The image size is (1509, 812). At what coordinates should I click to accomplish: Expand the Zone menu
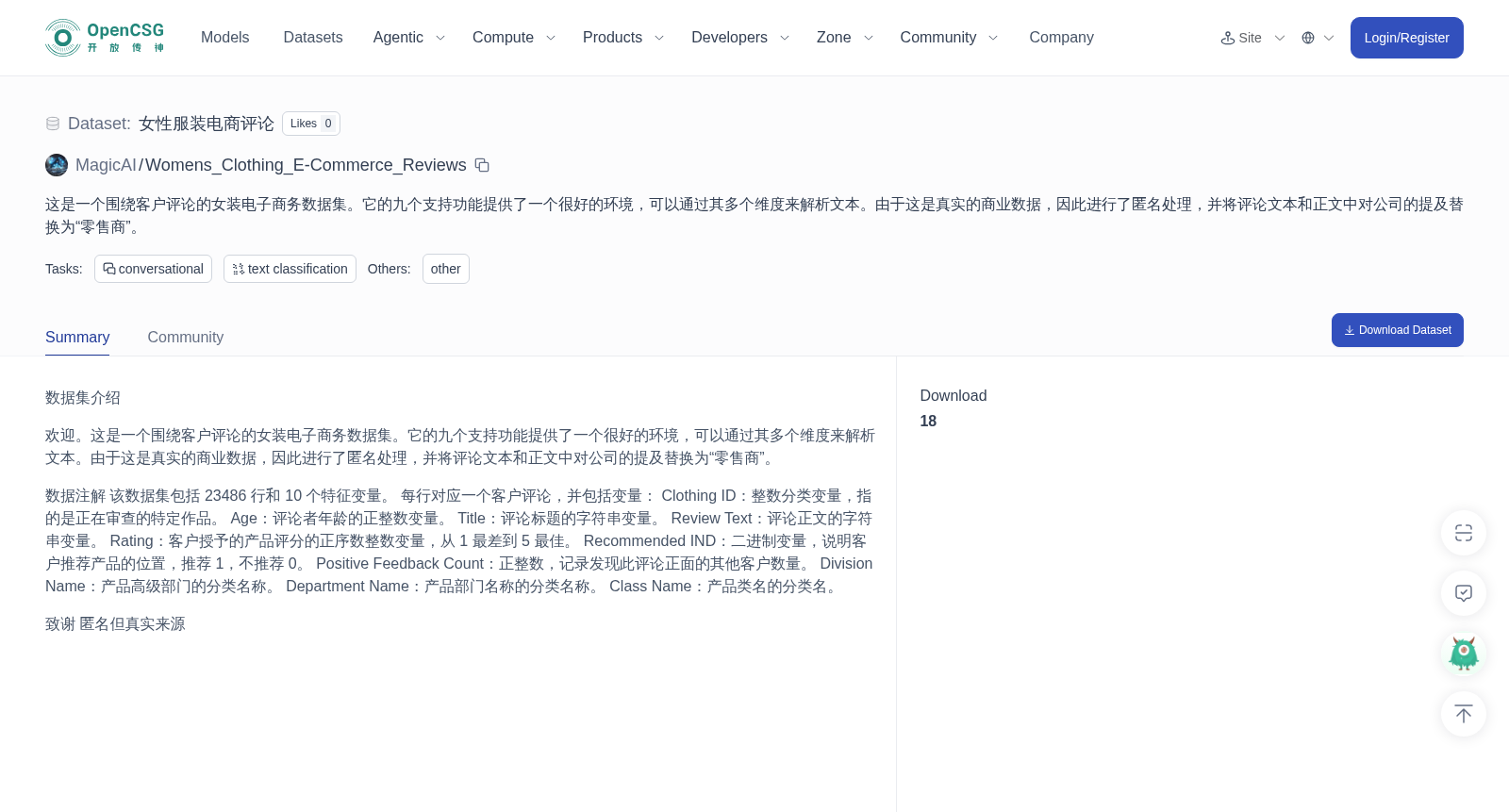point(845,38)
